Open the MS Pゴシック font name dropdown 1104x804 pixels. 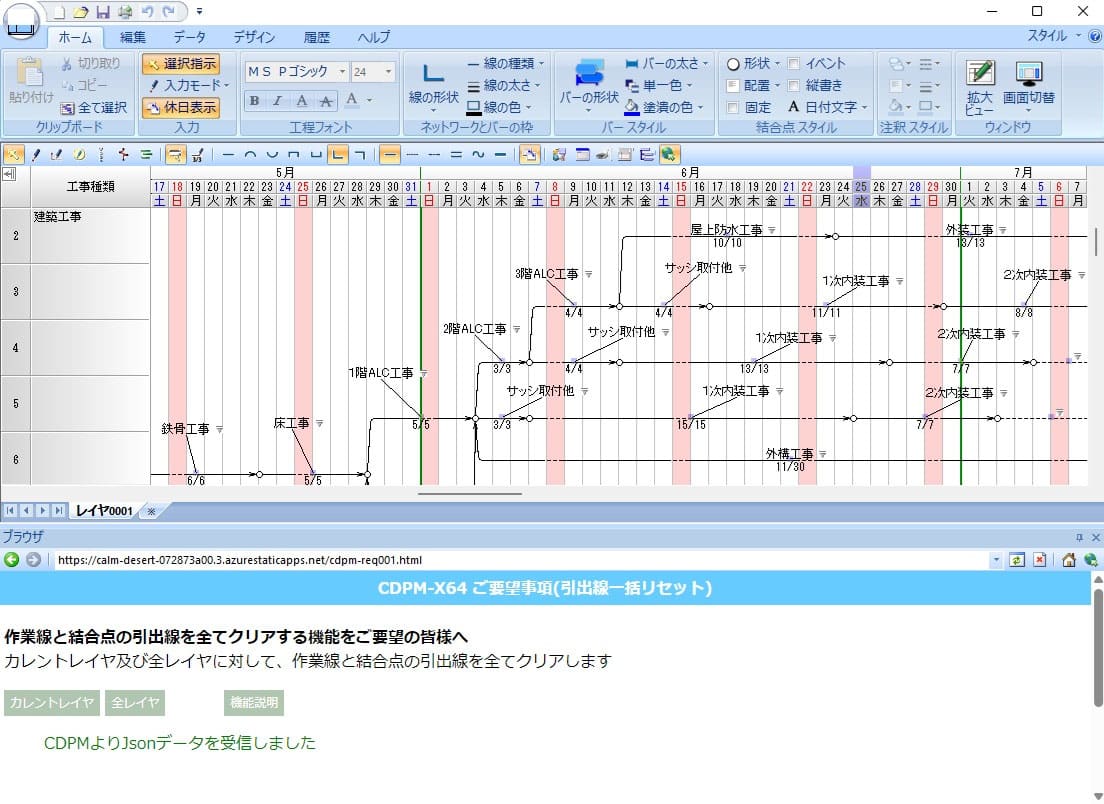pos(342,71)
